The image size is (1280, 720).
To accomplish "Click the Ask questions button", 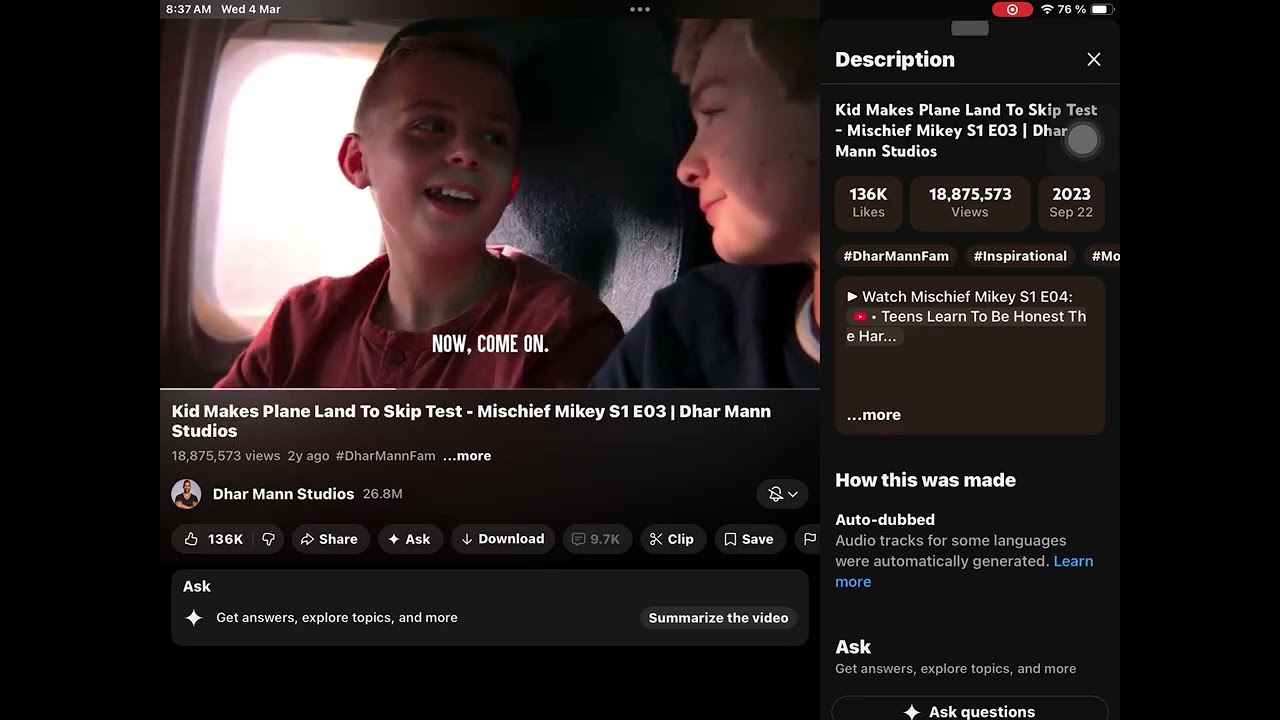I will tap(969, 711).
